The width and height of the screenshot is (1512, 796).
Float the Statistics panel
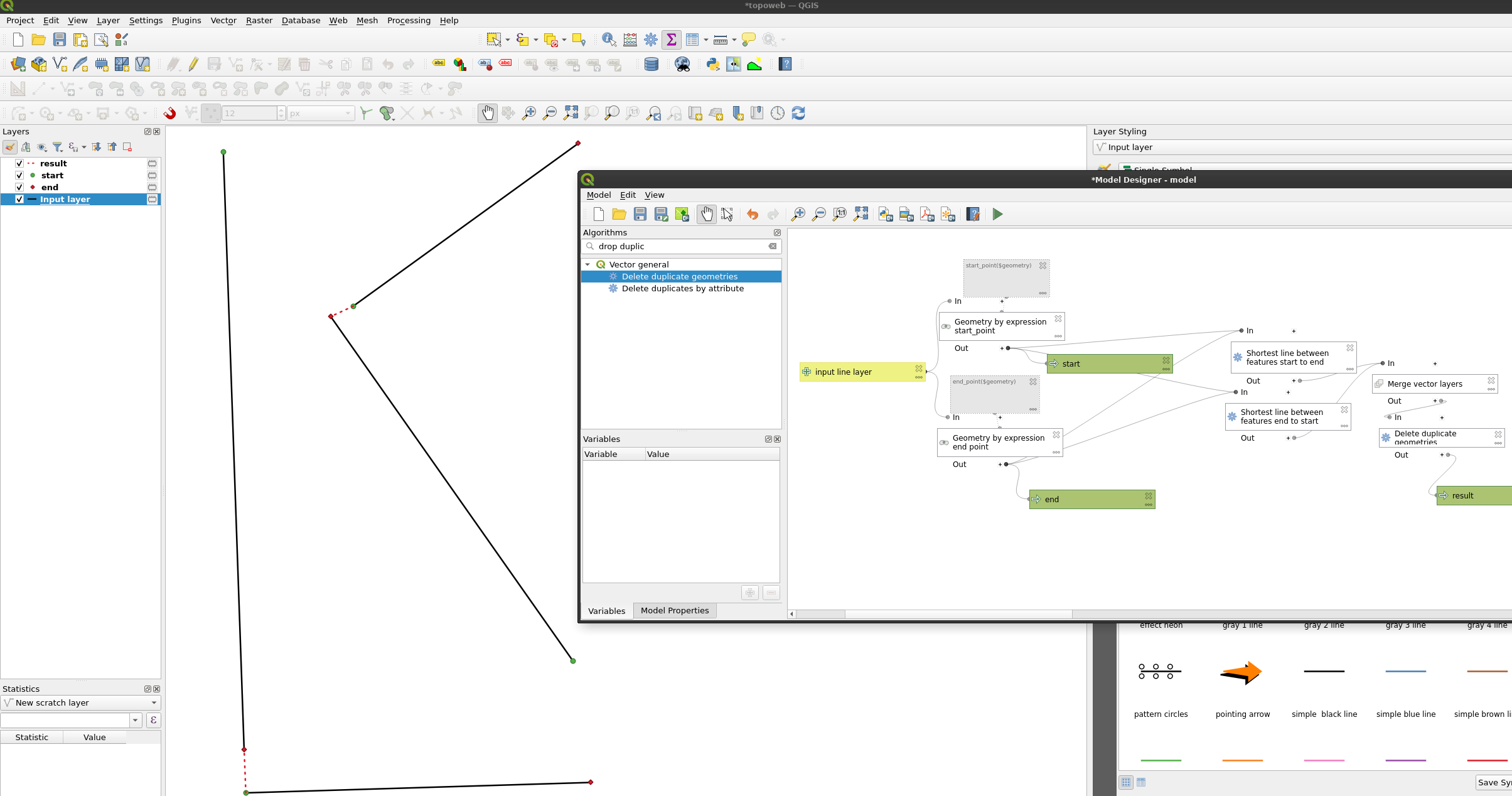pos(147,689)
